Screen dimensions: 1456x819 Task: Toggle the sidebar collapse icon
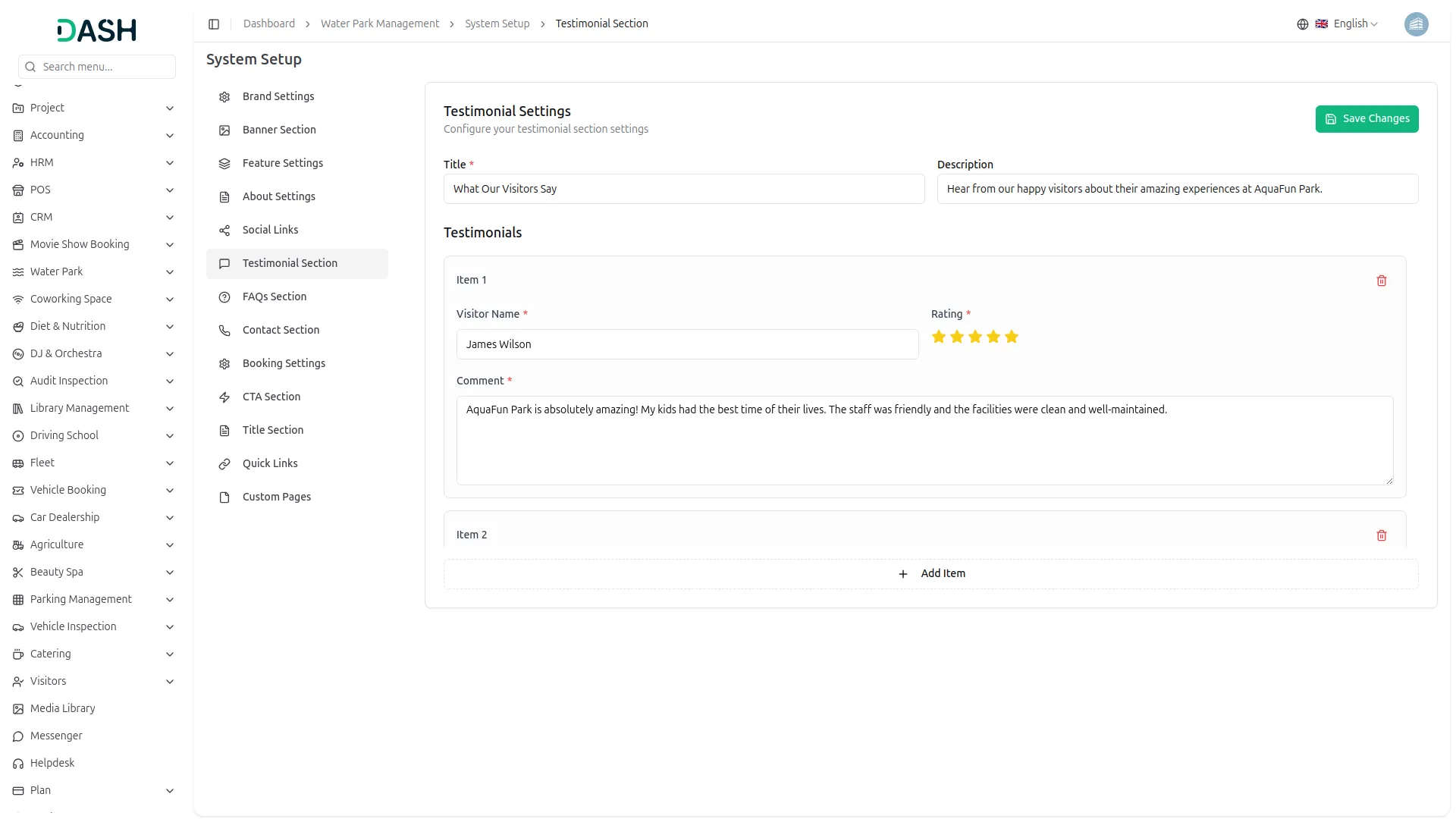click(214, 24)
